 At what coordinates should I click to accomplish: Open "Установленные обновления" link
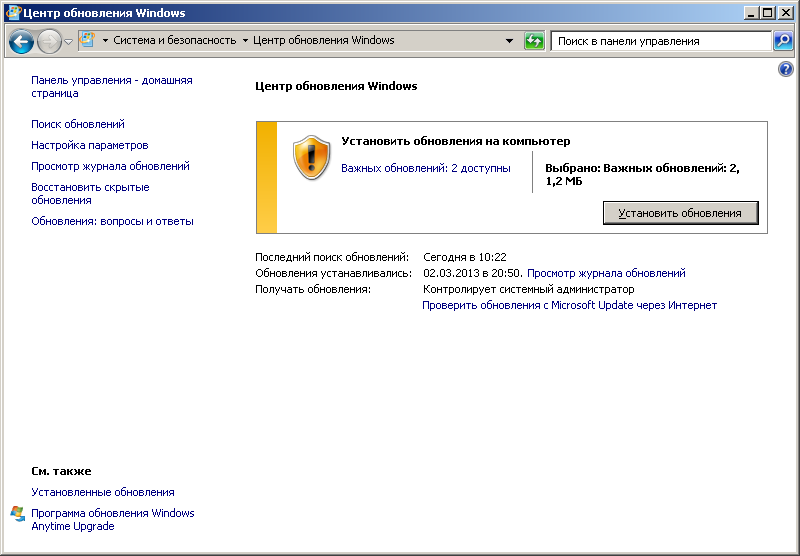(x=103, y=492)
